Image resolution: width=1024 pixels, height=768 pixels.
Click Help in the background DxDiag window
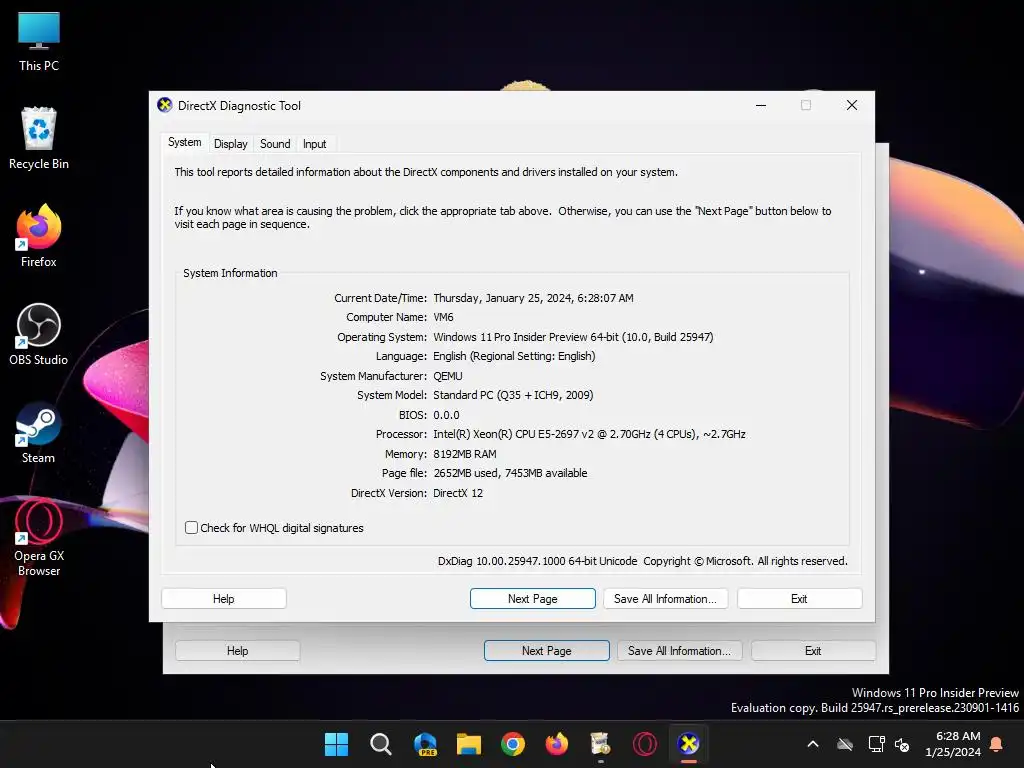[x=238, y=651]
